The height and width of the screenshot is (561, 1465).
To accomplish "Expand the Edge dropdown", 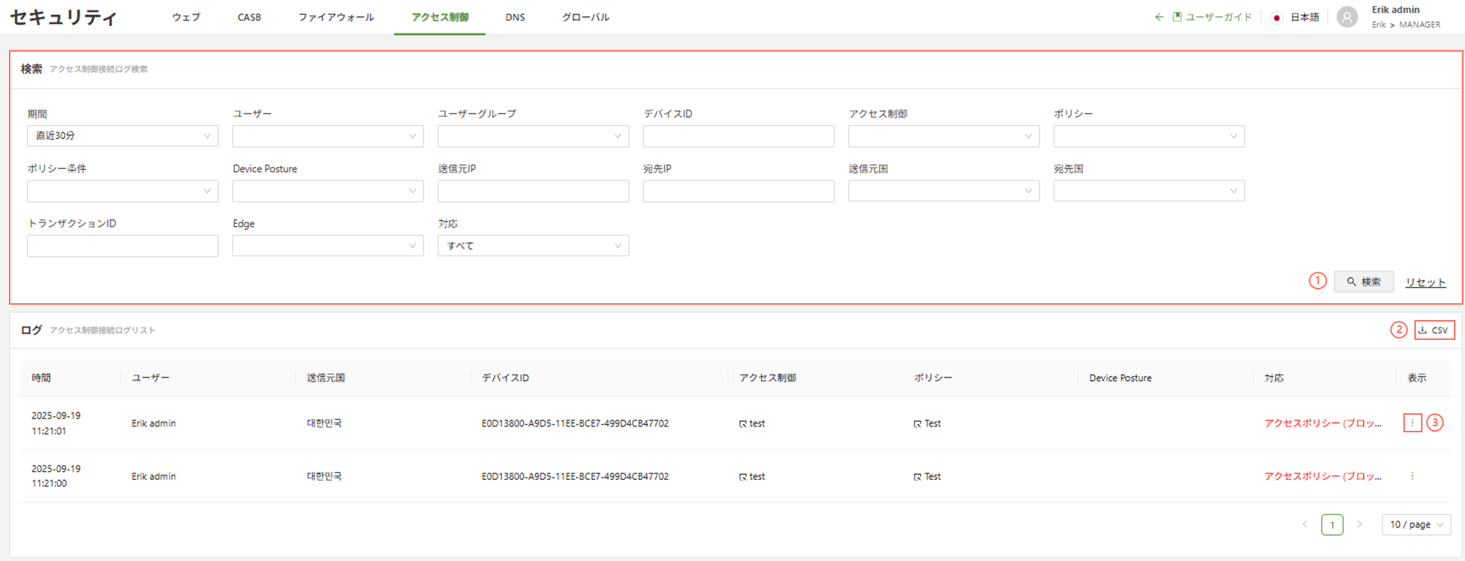I will pos(327,246).
